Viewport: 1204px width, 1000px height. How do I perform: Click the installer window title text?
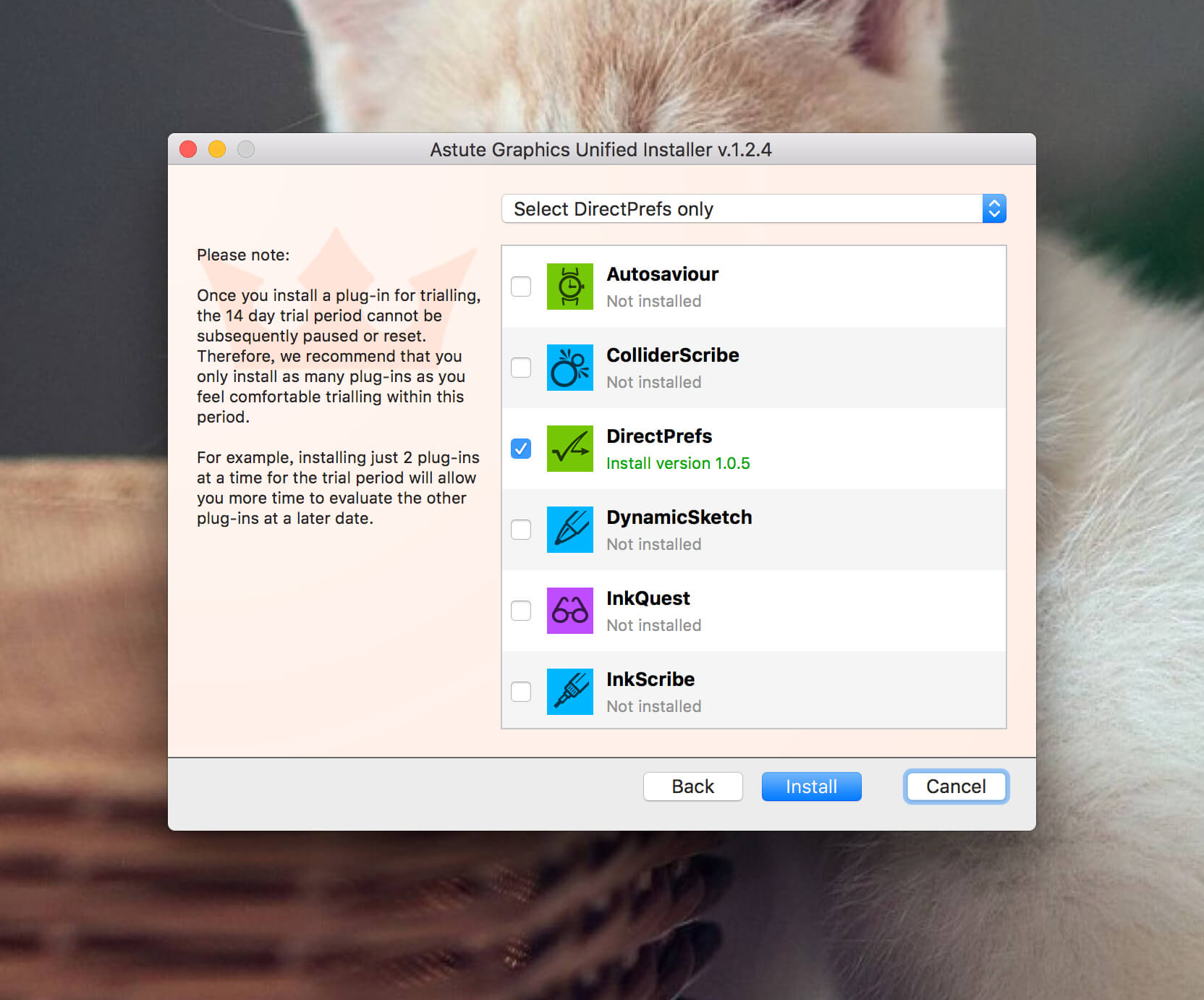(601, 150)
